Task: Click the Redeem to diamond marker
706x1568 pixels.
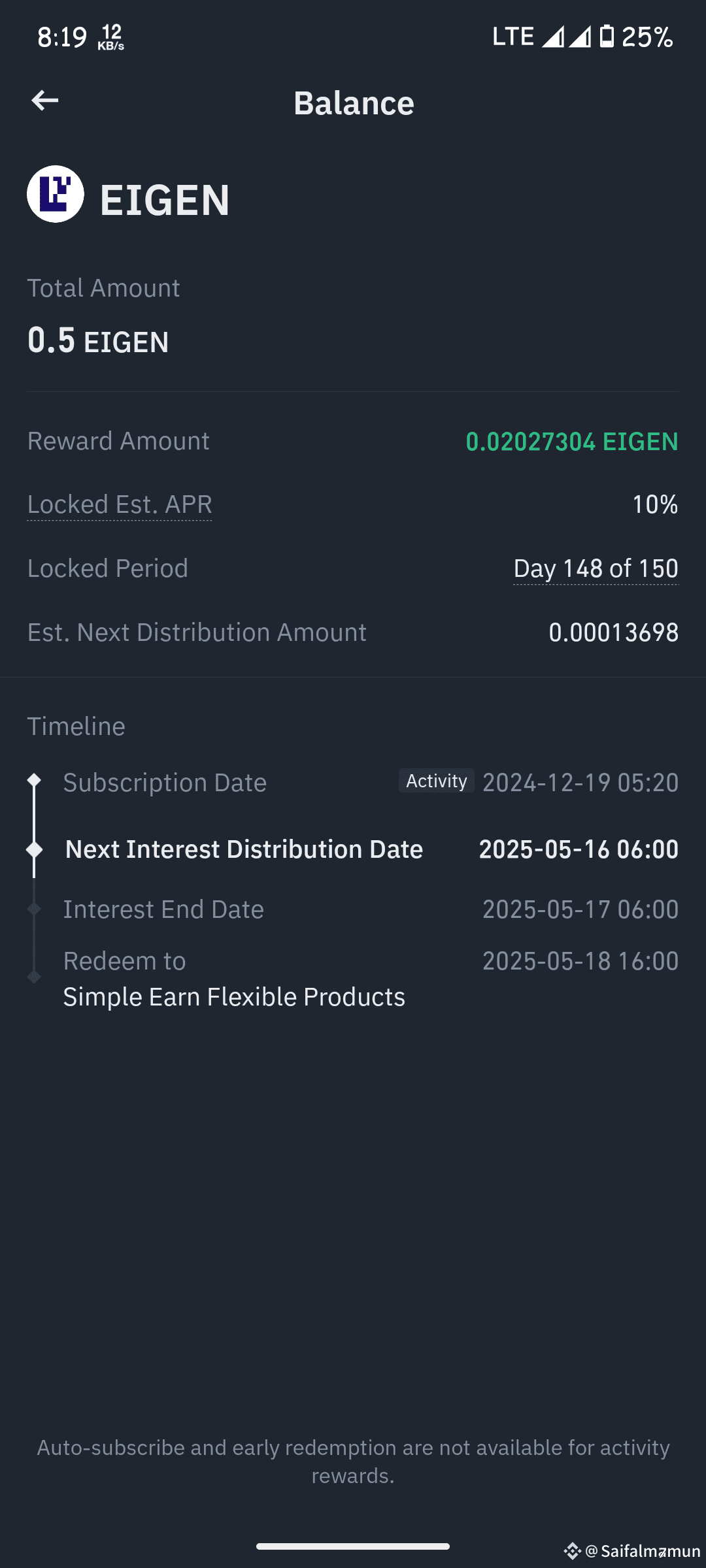Action: (34, 977)
